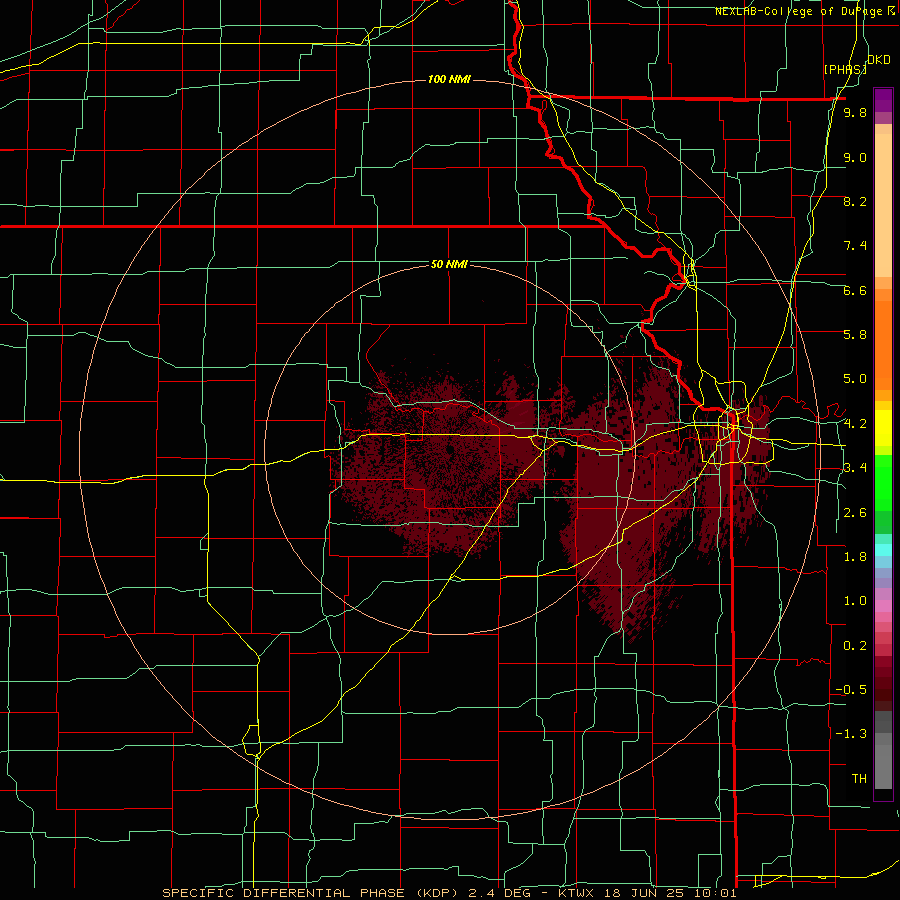
Task: Click the 0.2 legend value
Action: (855, 646)
